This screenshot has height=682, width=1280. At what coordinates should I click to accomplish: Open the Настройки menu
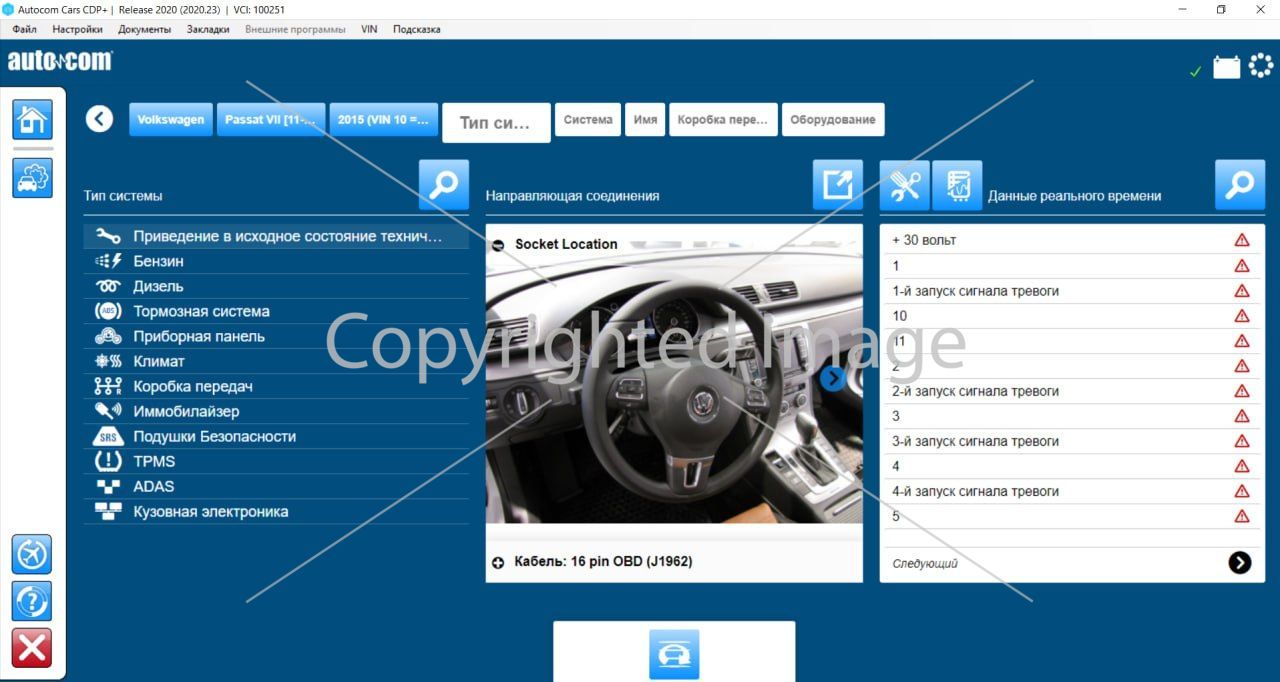coord(77,29)
